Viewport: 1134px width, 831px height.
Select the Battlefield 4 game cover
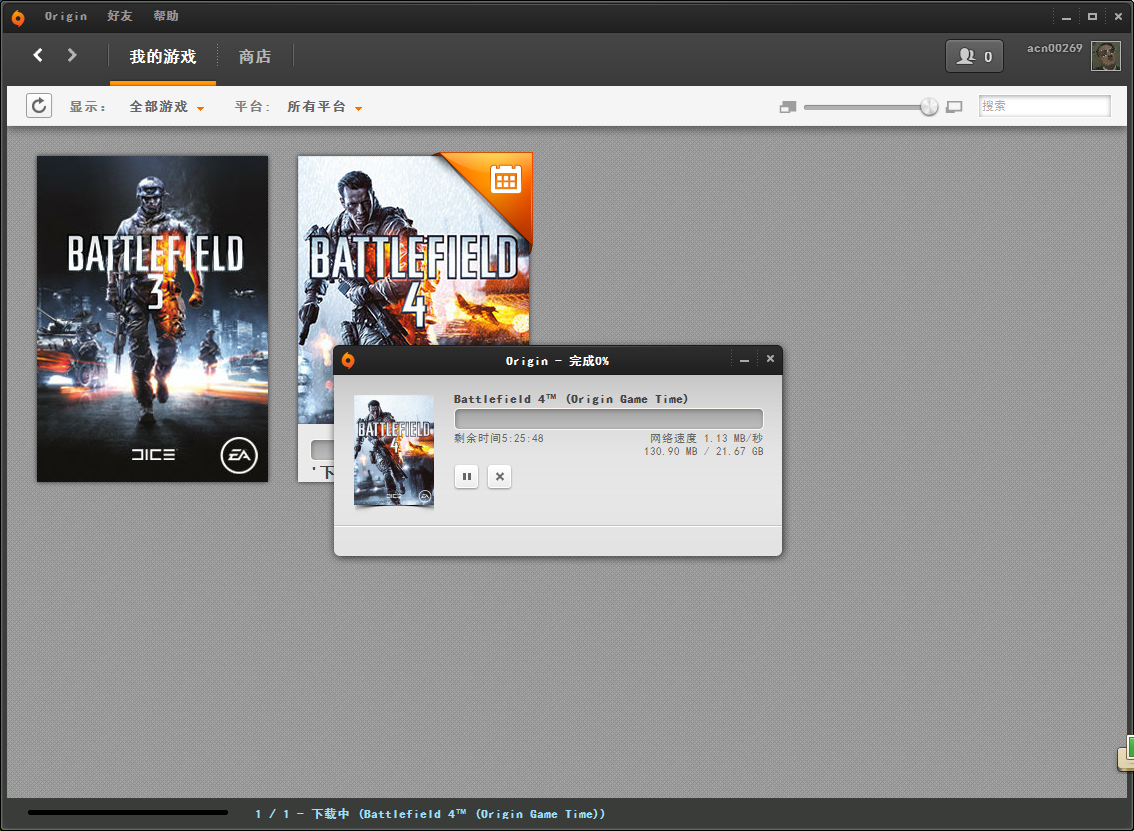414,250
